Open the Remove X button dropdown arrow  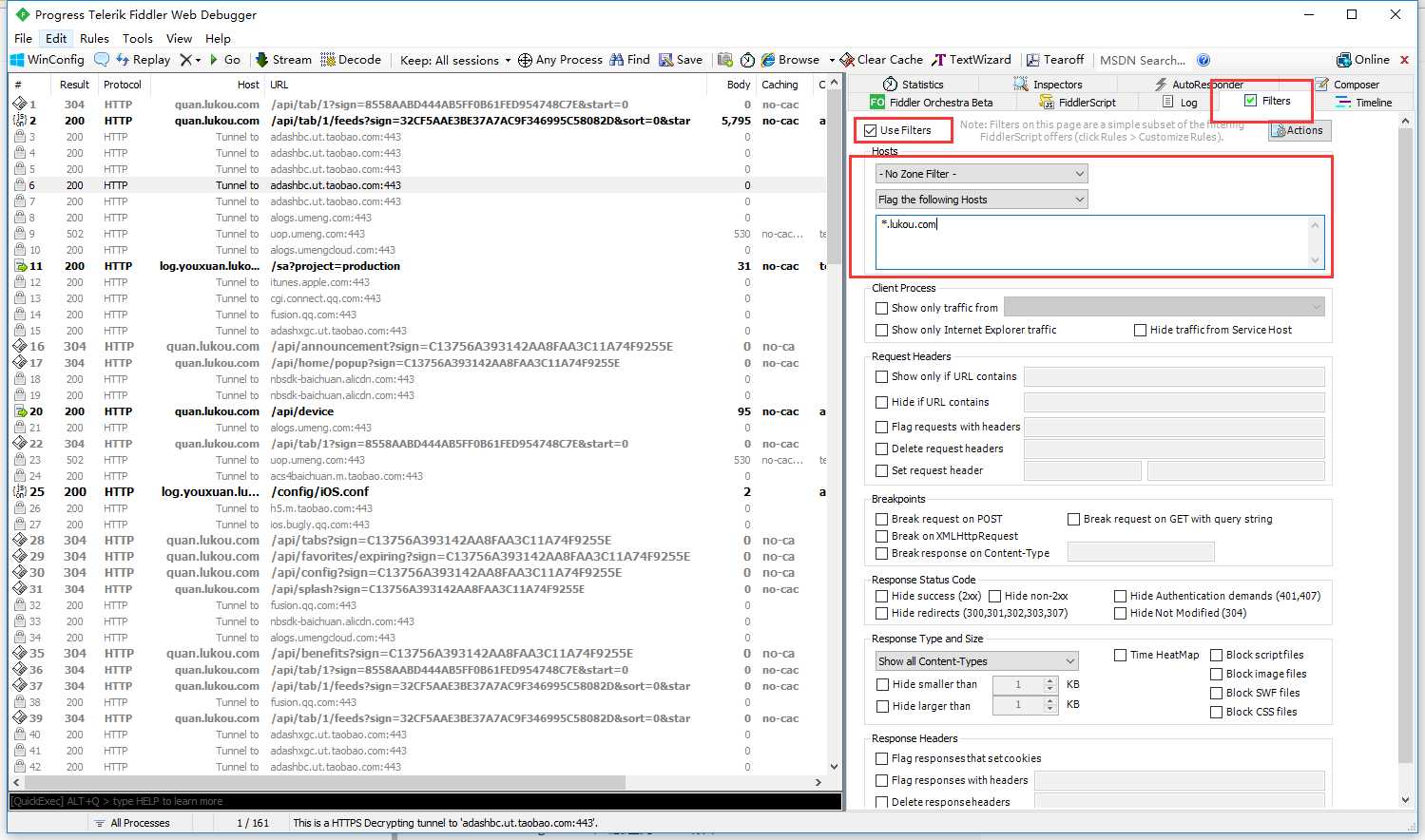coord(198,60)
